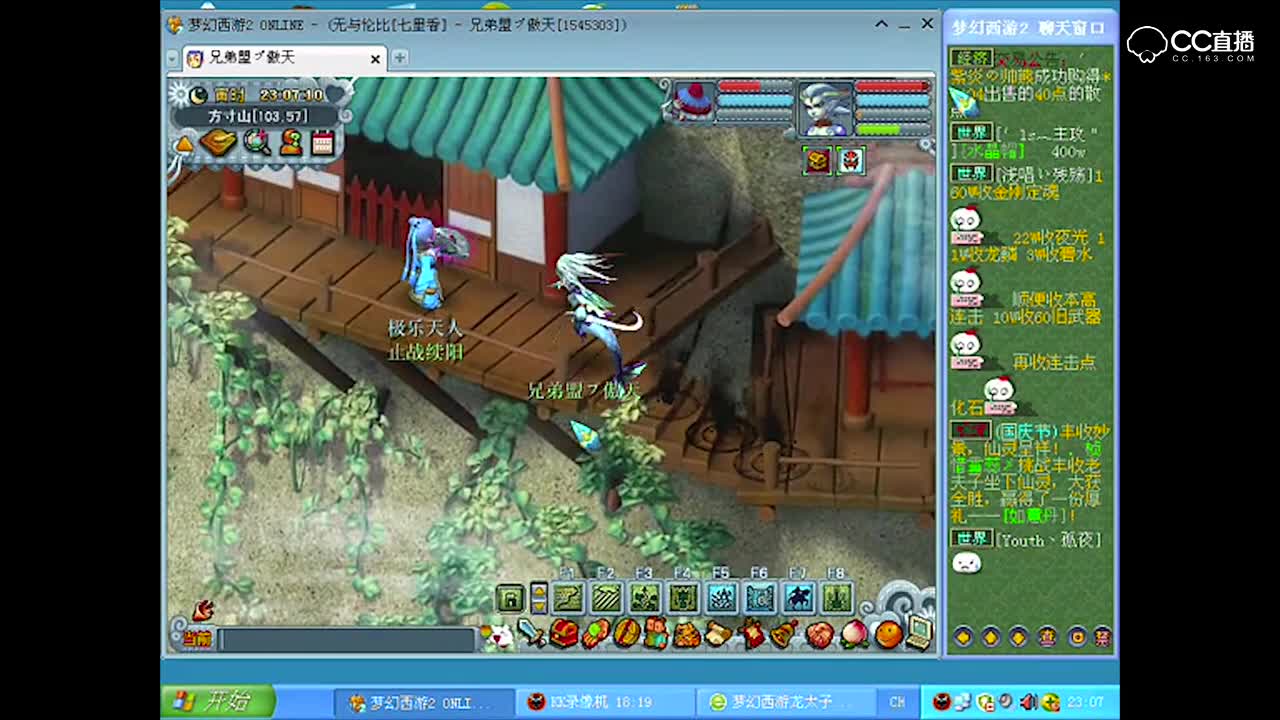
Task: Open a new tab with the plus button
Action: [x=399, y=58]
